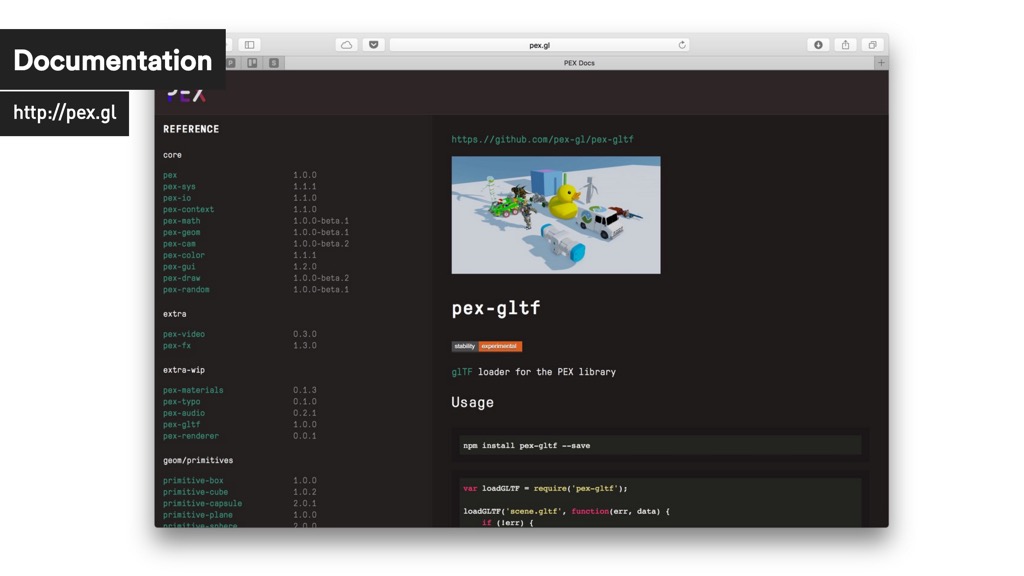The image size is (1024, 576).
Task: Reload the page with refresh icon
Action: tap(682, 45)
